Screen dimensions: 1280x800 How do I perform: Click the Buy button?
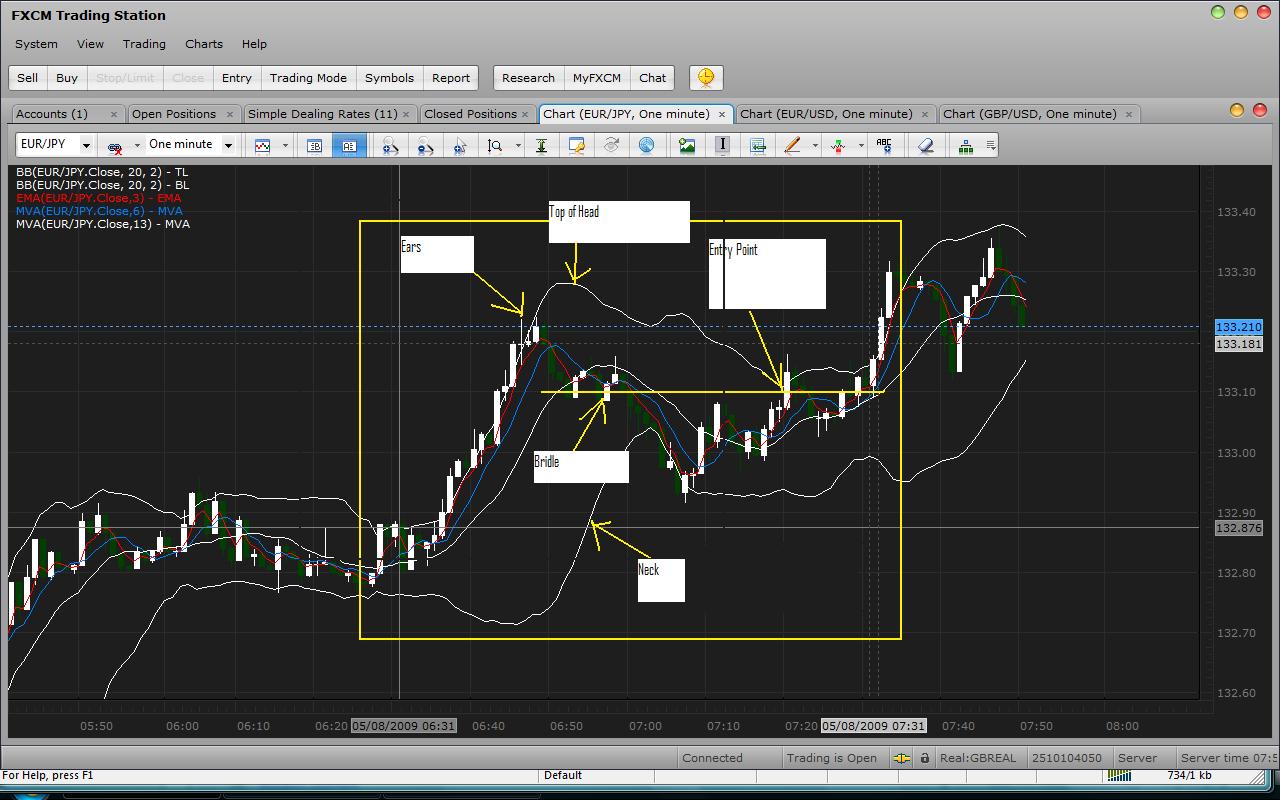pos(67,78)
